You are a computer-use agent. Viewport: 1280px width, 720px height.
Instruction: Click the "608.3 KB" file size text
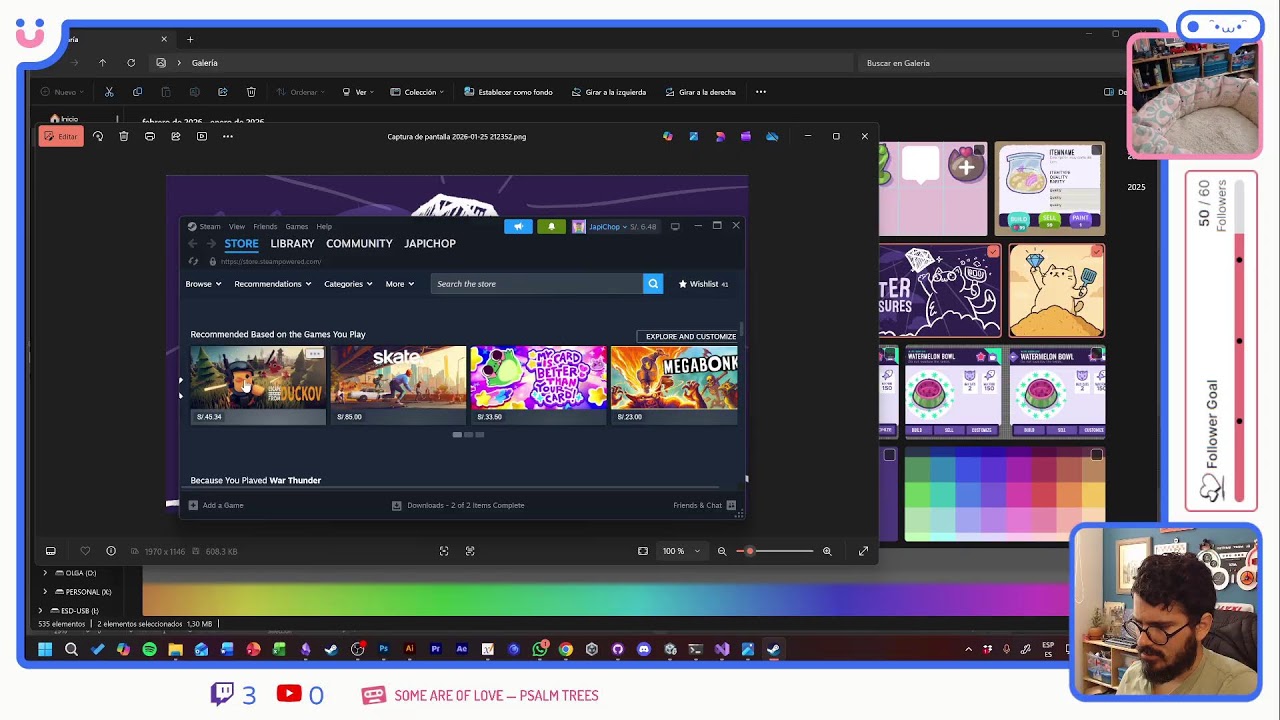point(221,551)
